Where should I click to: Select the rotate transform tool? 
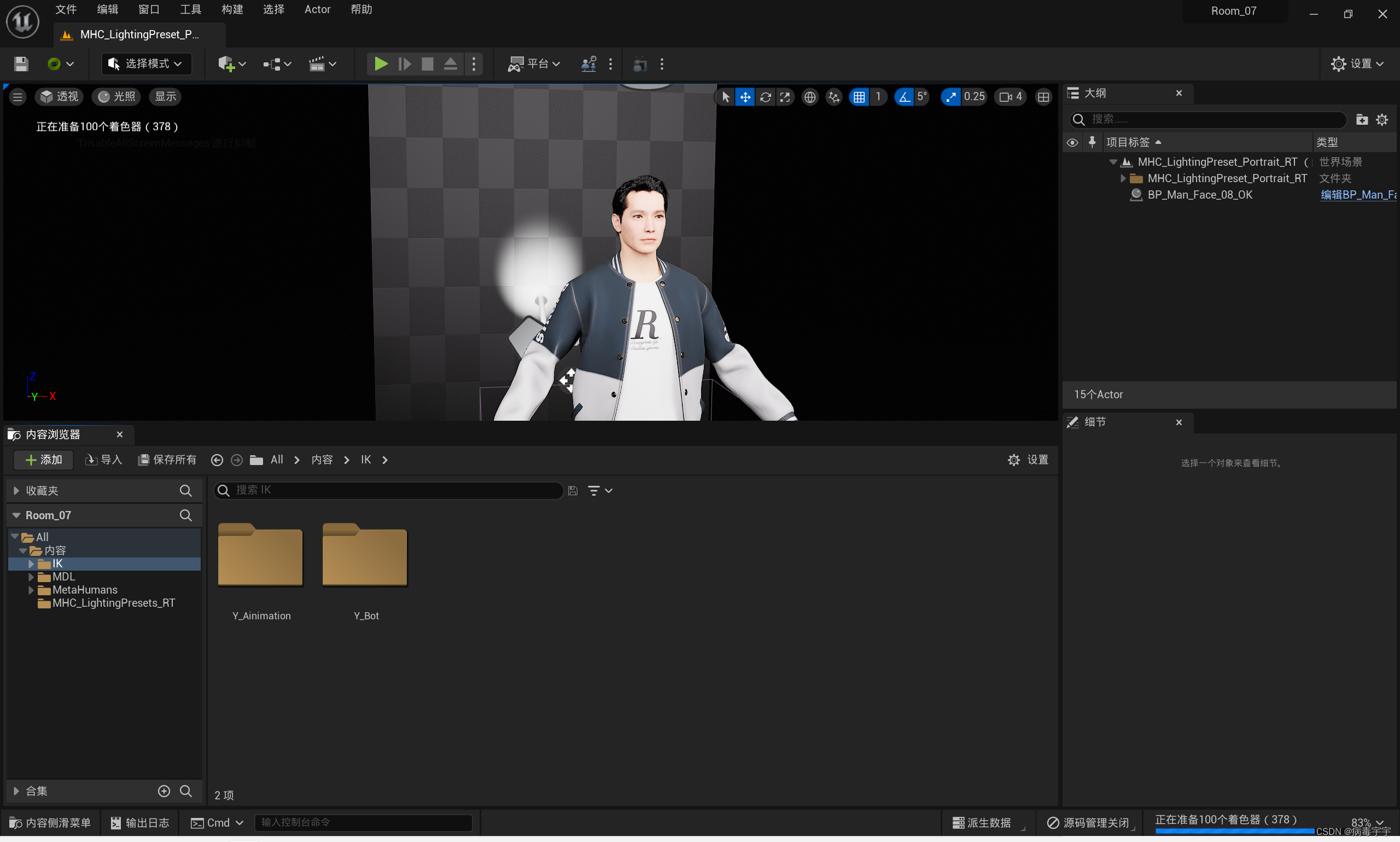pos(765,97)
